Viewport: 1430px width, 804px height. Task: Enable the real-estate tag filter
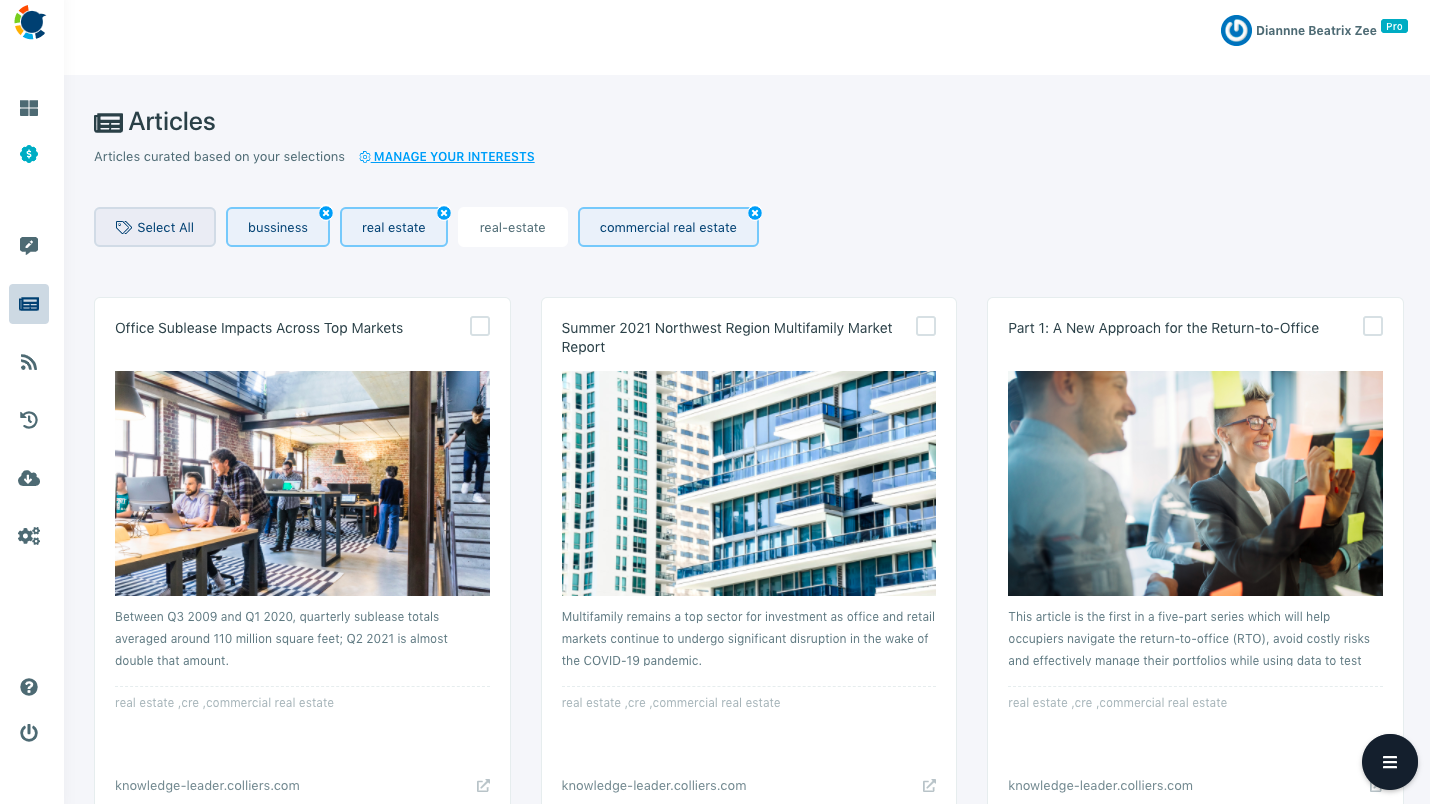point(512,227)
